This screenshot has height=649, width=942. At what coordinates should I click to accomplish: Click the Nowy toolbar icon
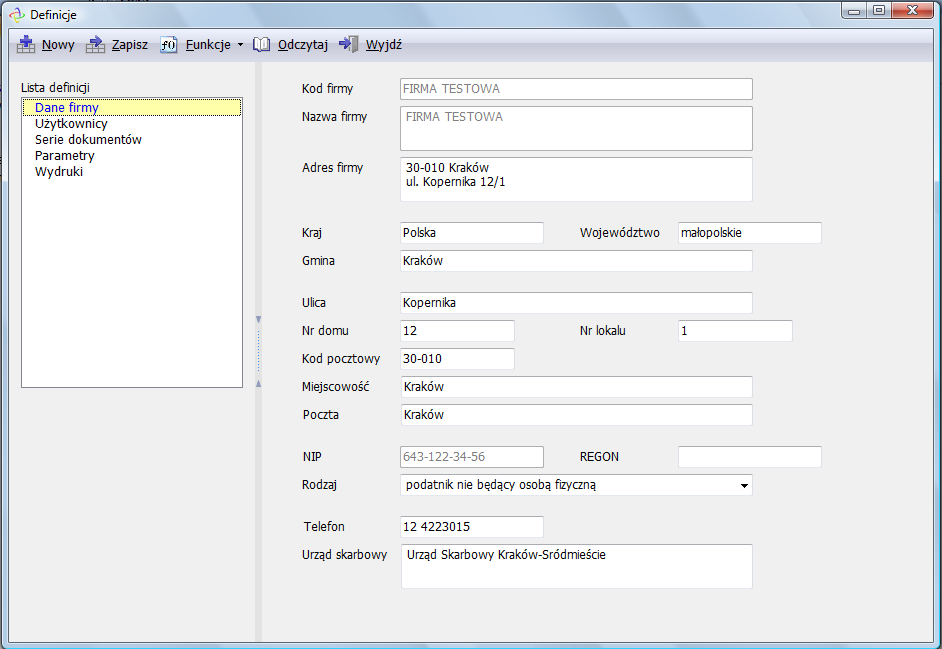click(26, 44)
